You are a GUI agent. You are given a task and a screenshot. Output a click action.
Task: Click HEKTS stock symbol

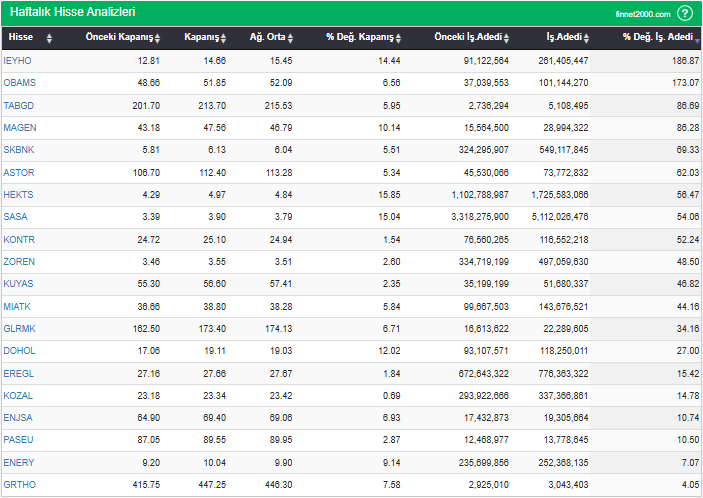point(19,194)
